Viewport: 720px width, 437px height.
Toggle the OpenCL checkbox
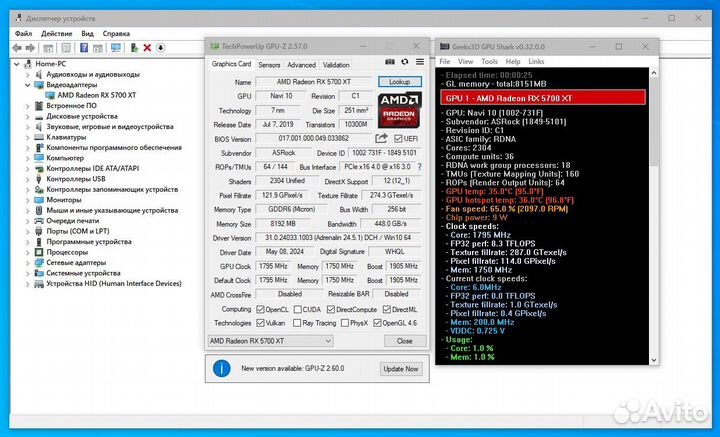[x=261, y=309]
